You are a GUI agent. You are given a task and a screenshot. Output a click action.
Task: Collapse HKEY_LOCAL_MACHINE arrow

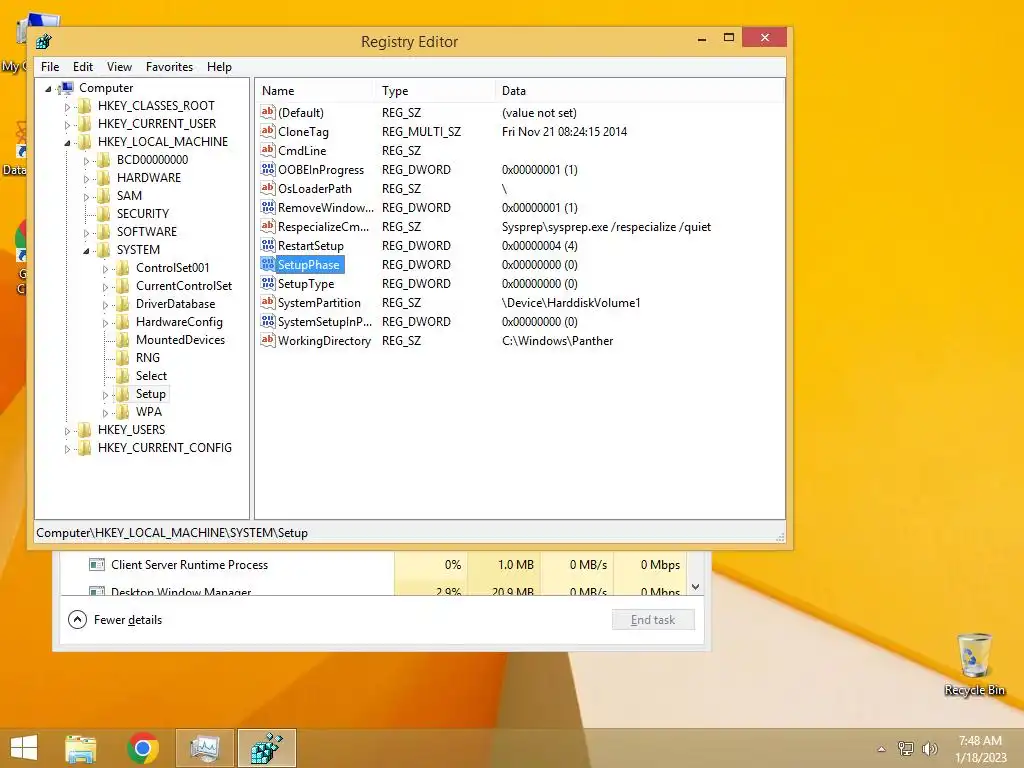67,143
